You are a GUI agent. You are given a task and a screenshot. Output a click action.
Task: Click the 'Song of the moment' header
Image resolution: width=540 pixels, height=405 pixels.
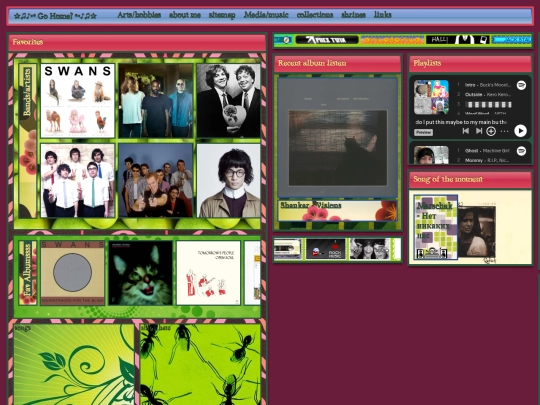[470, 180]
